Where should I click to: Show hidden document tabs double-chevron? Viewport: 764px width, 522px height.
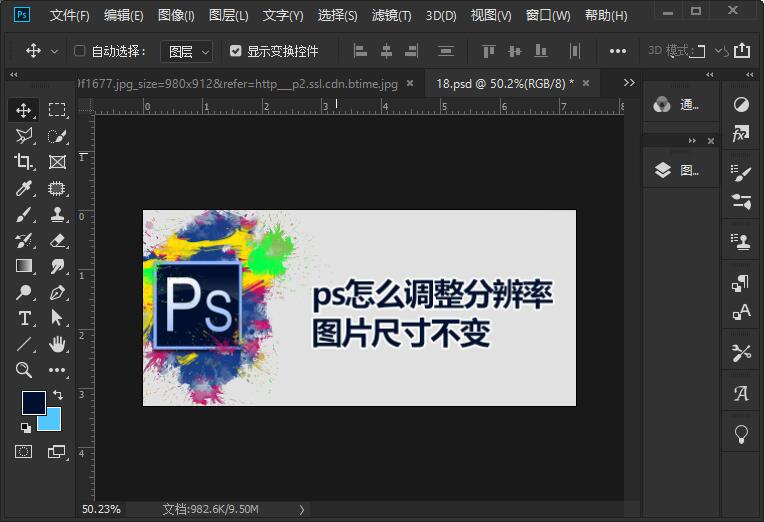click(x=629, y=83)
